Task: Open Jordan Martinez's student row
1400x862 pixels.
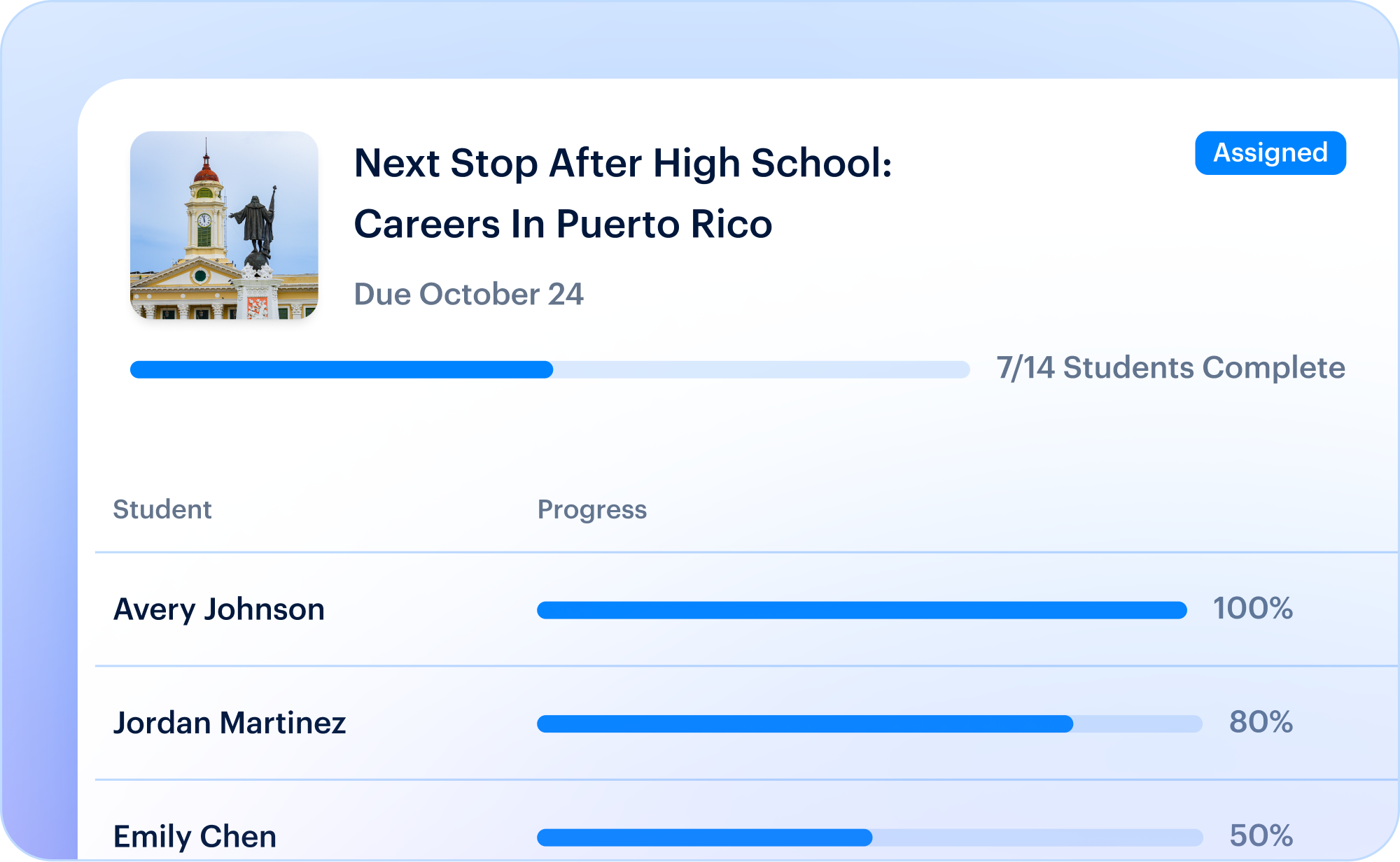Action: point(747,723)
